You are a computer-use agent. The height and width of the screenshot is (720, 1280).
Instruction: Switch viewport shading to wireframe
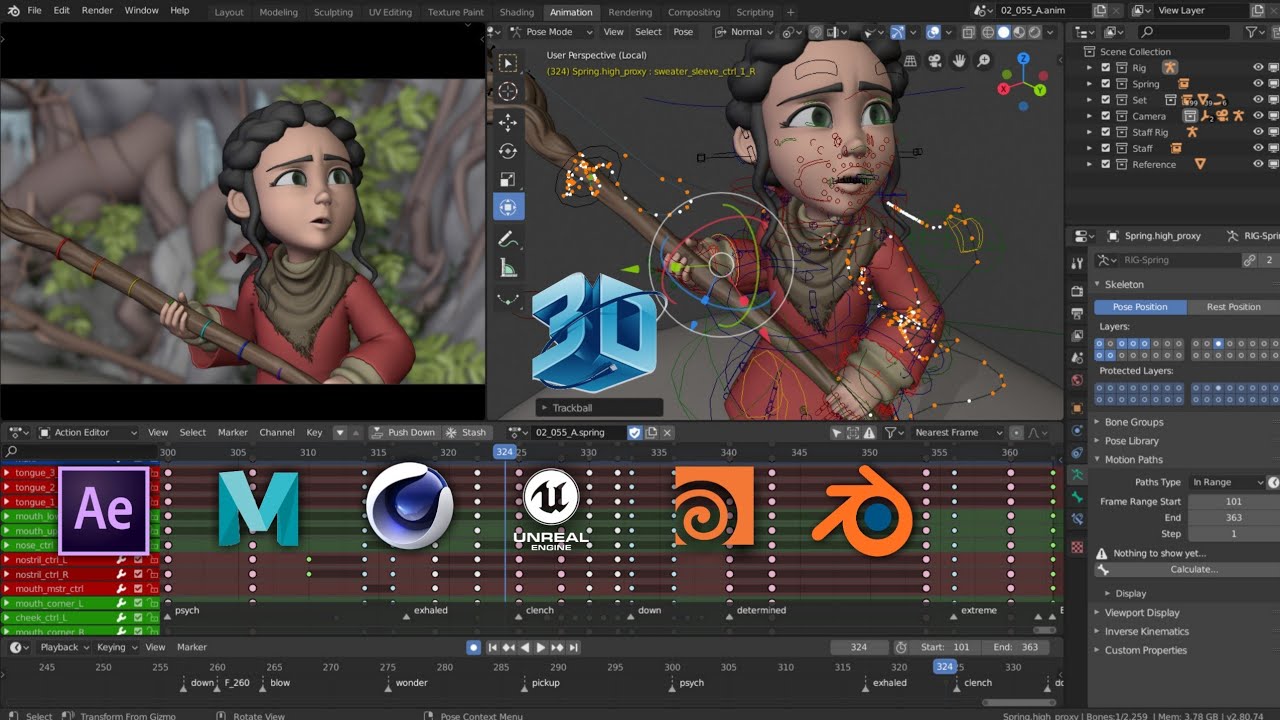986,32
